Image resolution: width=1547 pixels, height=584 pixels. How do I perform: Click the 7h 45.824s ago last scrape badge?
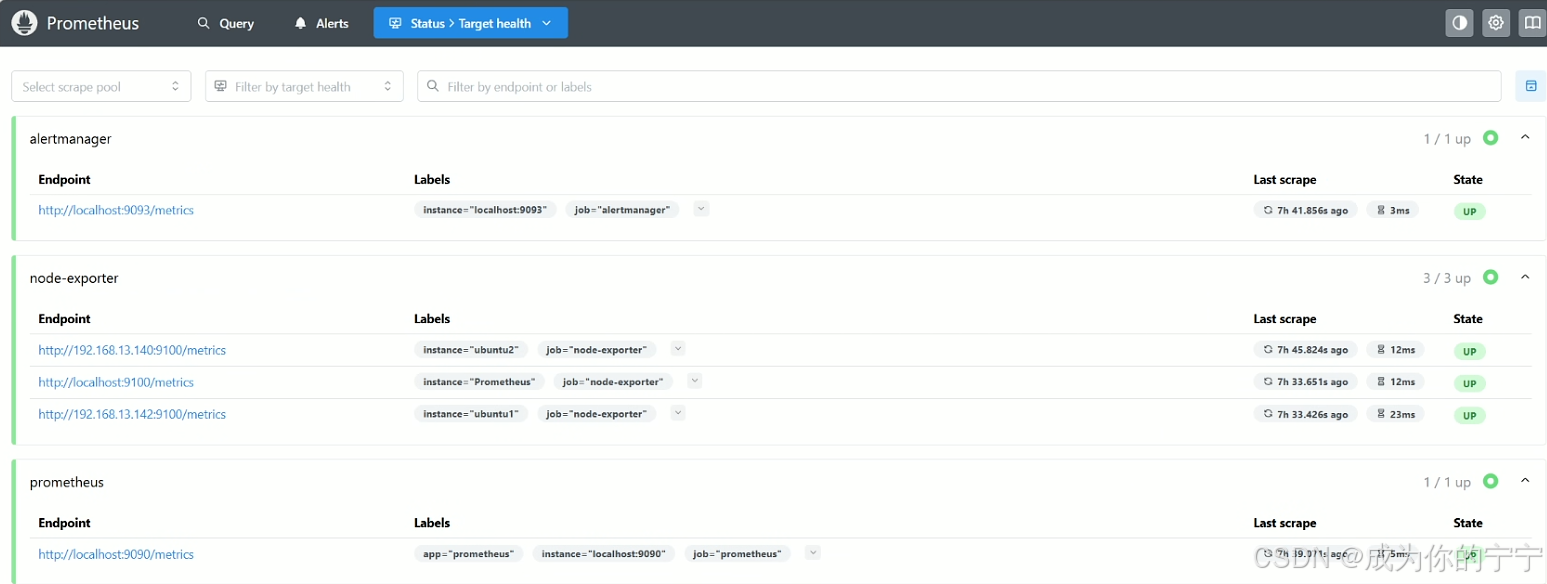point(1305,350)
